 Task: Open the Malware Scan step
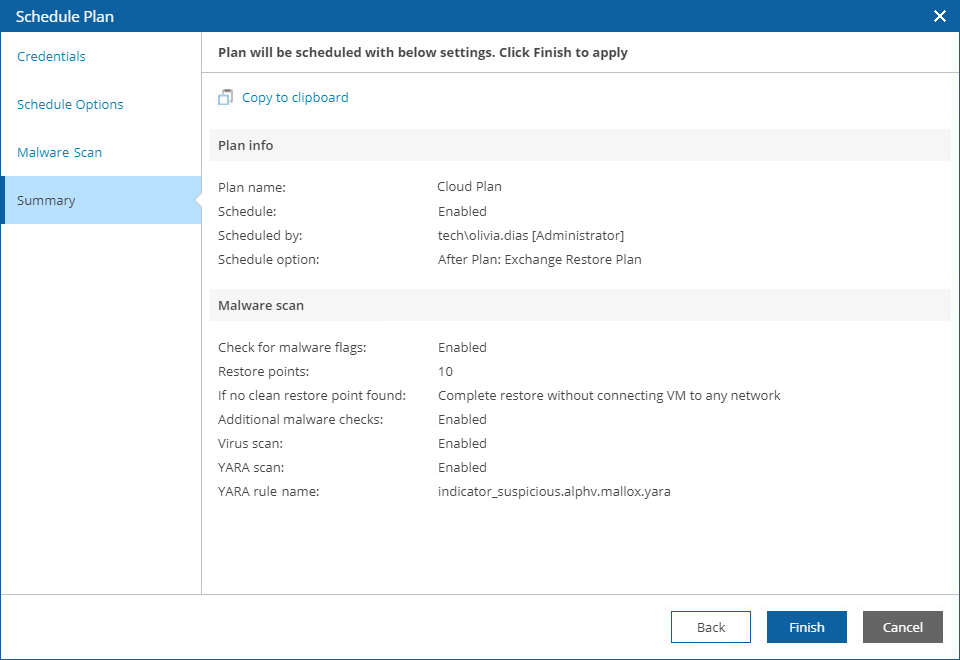[59, 152]
